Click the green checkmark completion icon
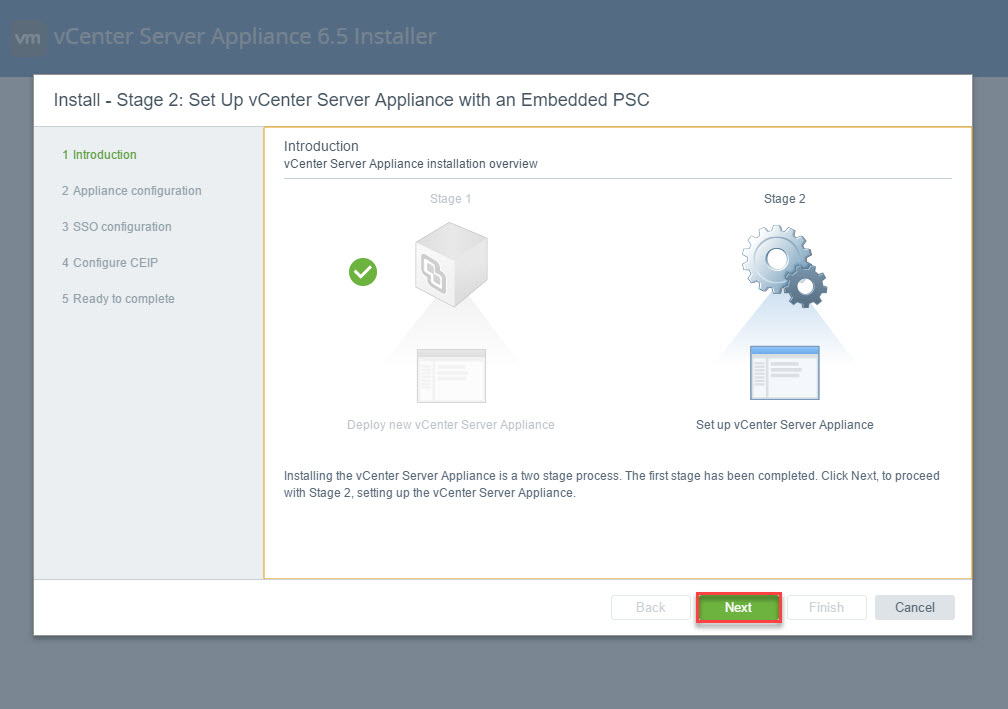Screen dimensions: 1008x709 363,271
